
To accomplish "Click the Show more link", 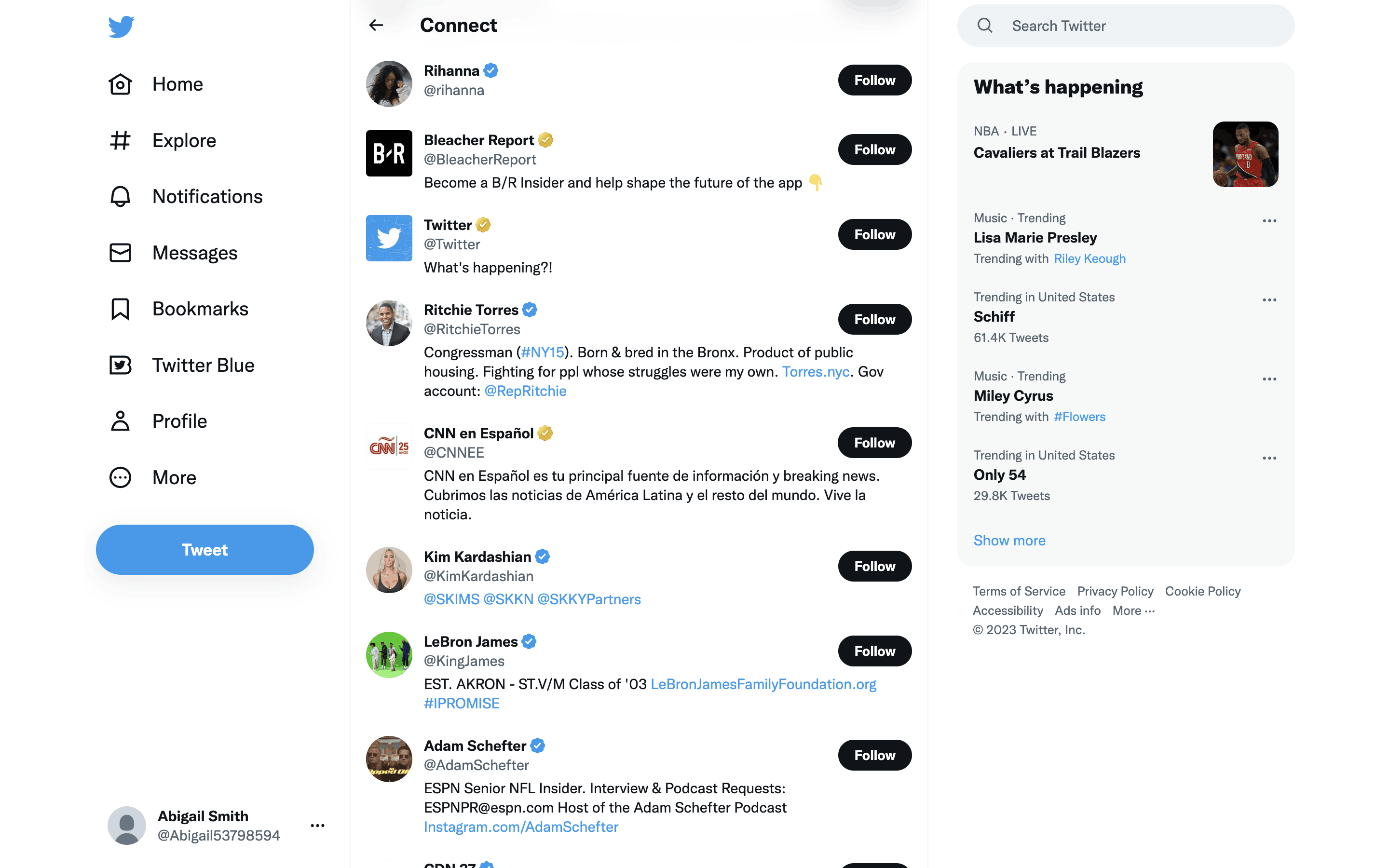I will click(x=1009, y=540).
